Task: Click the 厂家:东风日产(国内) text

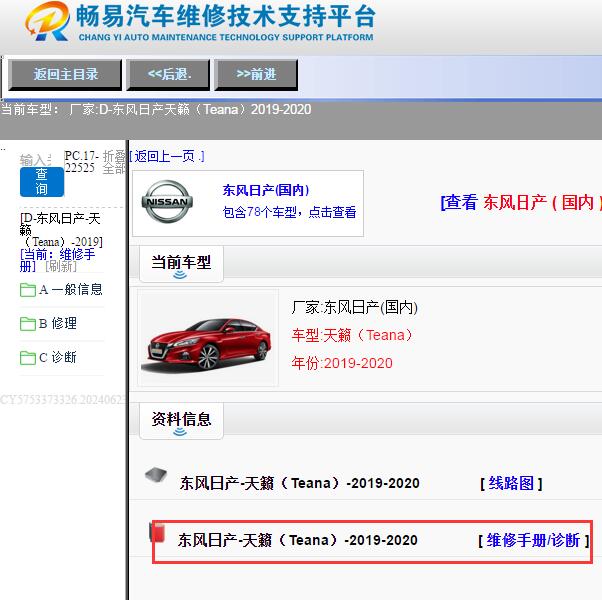Action: click(x=354, y=307)
